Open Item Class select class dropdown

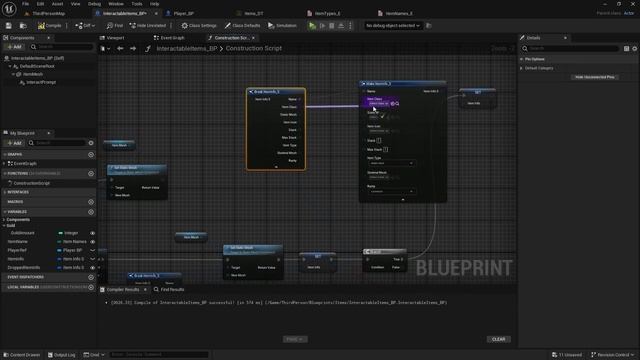click(x=379, y=104)
